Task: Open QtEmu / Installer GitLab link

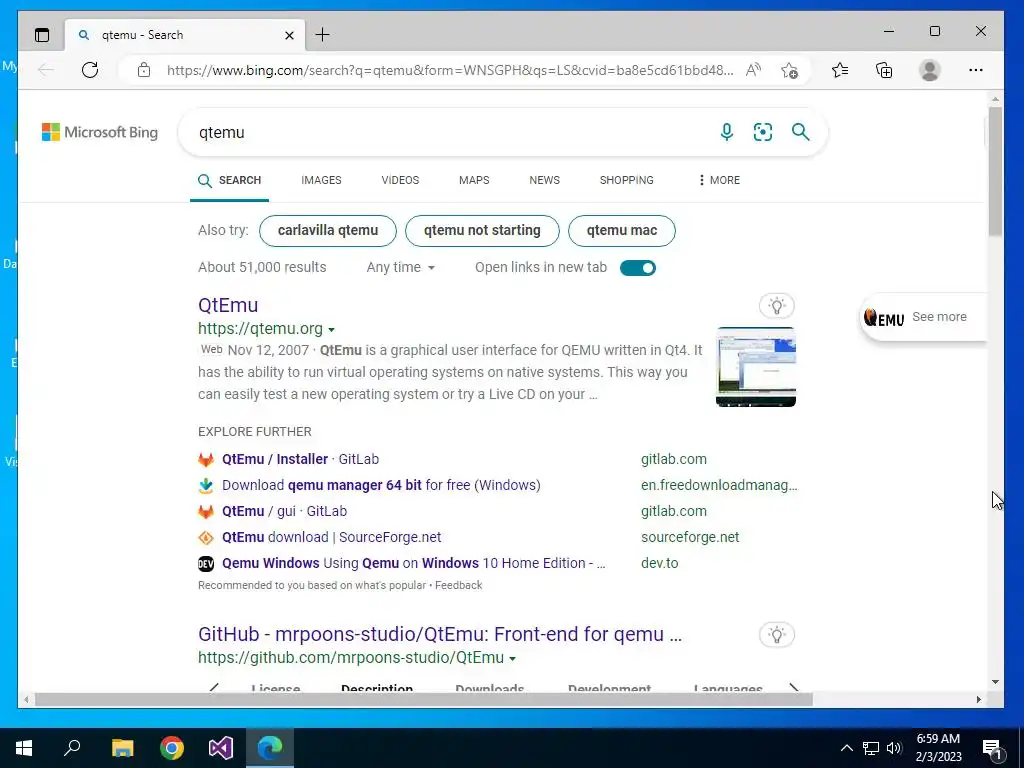Action: [300, 459]
